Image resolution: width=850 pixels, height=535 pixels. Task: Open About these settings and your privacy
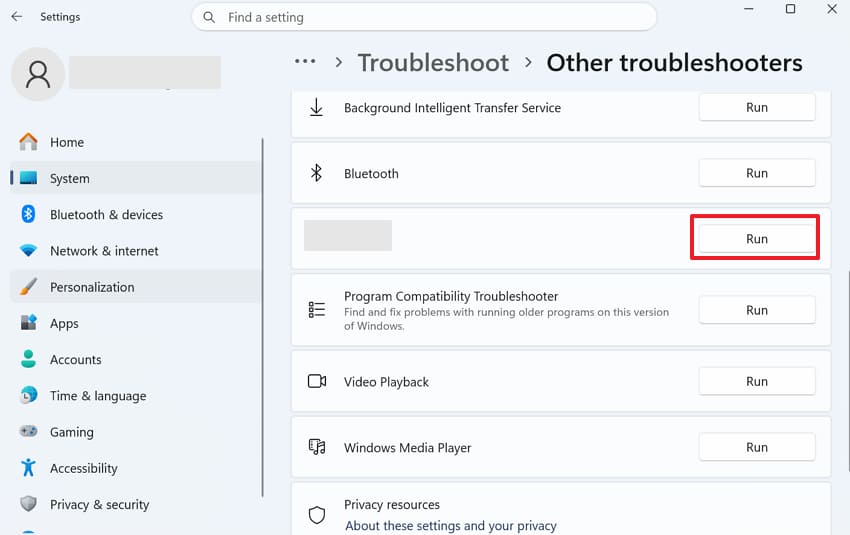[x=451, y=526]
